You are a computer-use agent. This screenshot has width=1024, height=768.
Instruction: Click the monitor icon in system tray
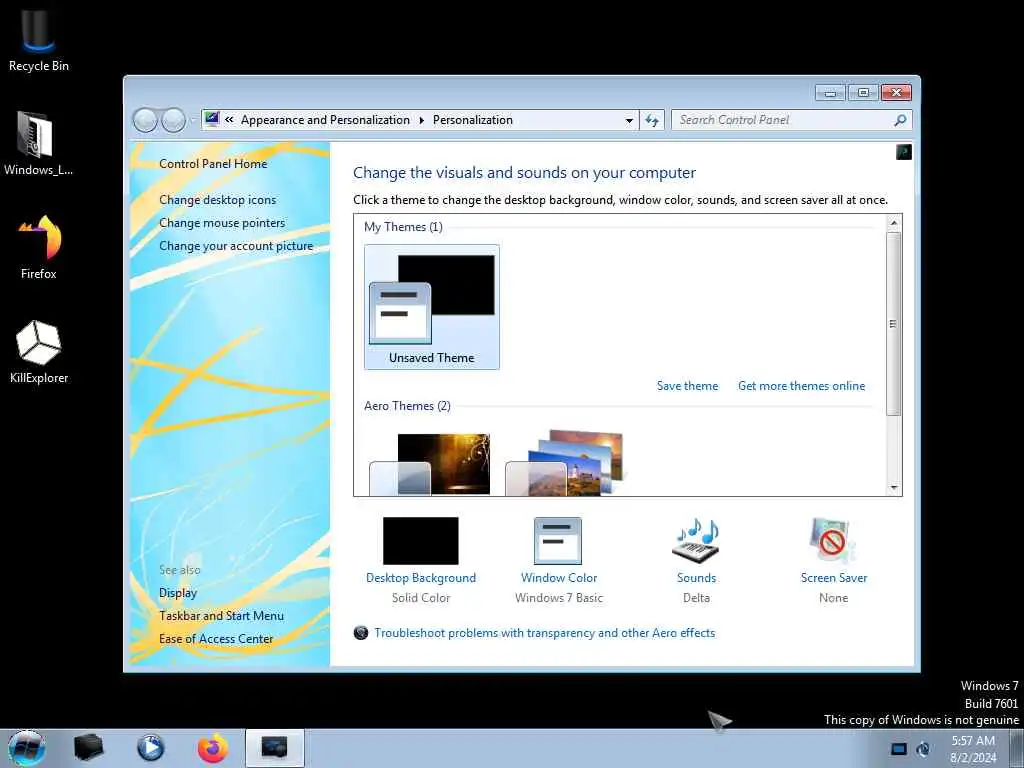[899, 749]
